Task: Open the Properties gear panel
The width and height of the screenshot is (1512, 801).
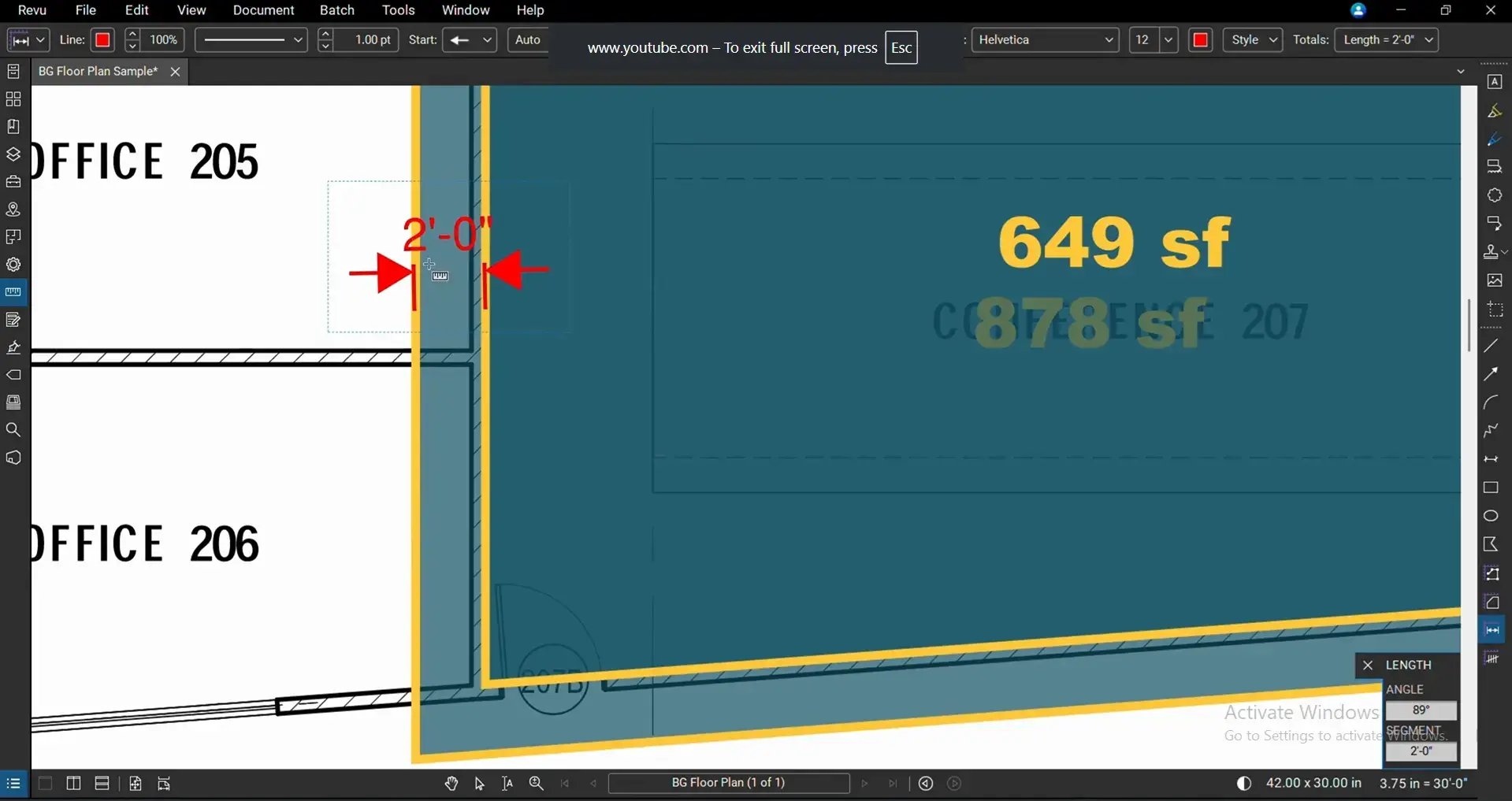Action: 13,265
